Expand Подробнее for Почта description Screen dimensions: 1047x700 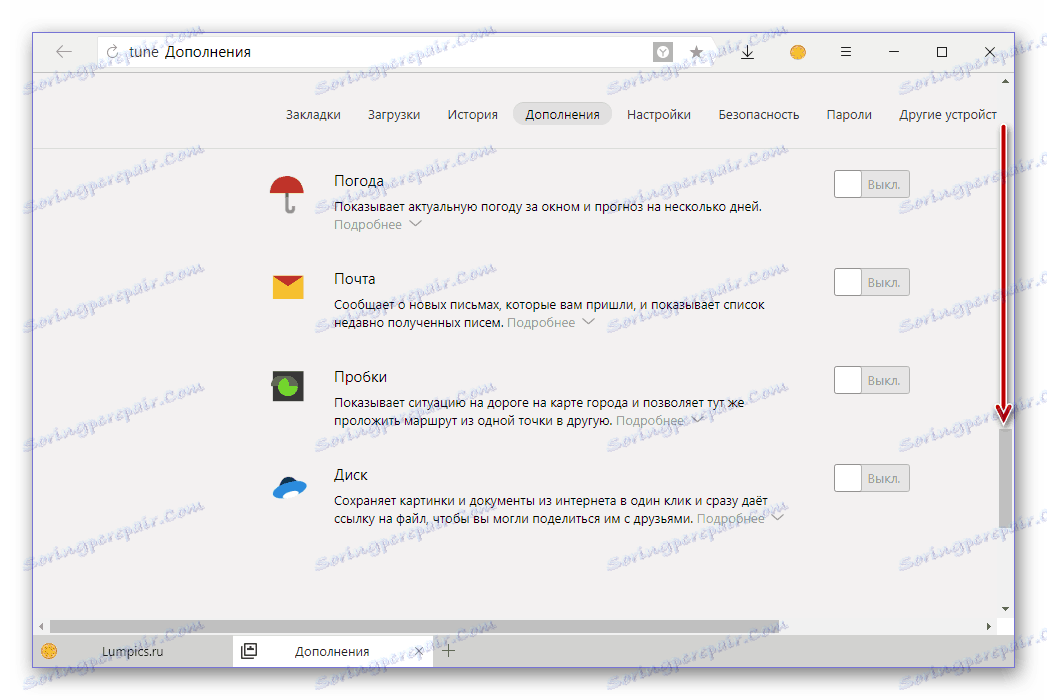tap(550, 323)
